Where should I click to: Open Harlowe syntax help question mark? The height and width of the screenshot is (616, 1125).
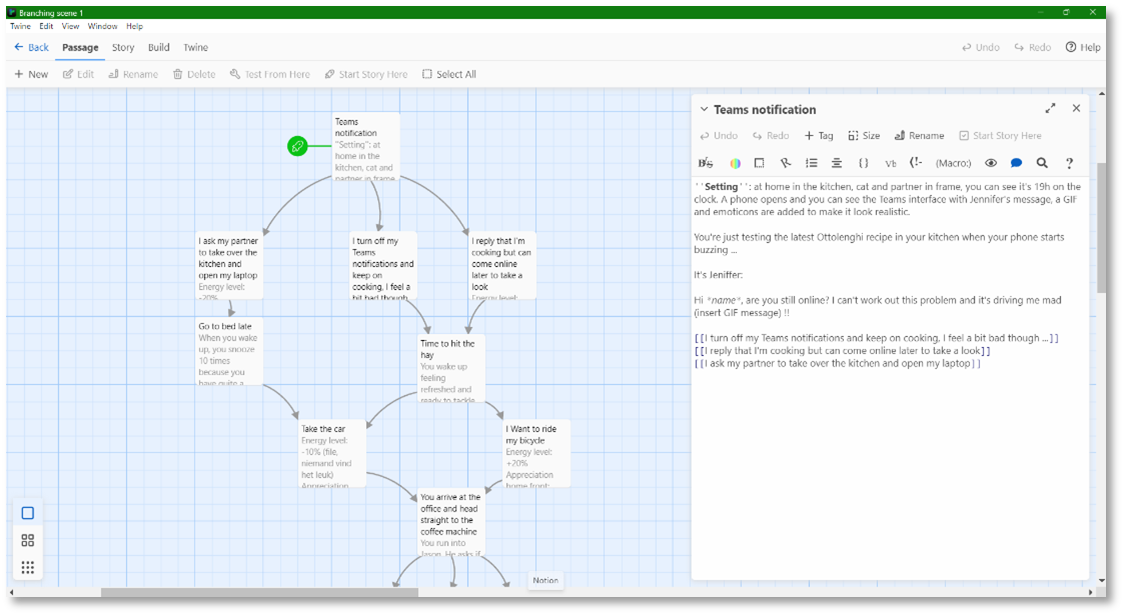pyautogui.click(x=1069, y=163)
